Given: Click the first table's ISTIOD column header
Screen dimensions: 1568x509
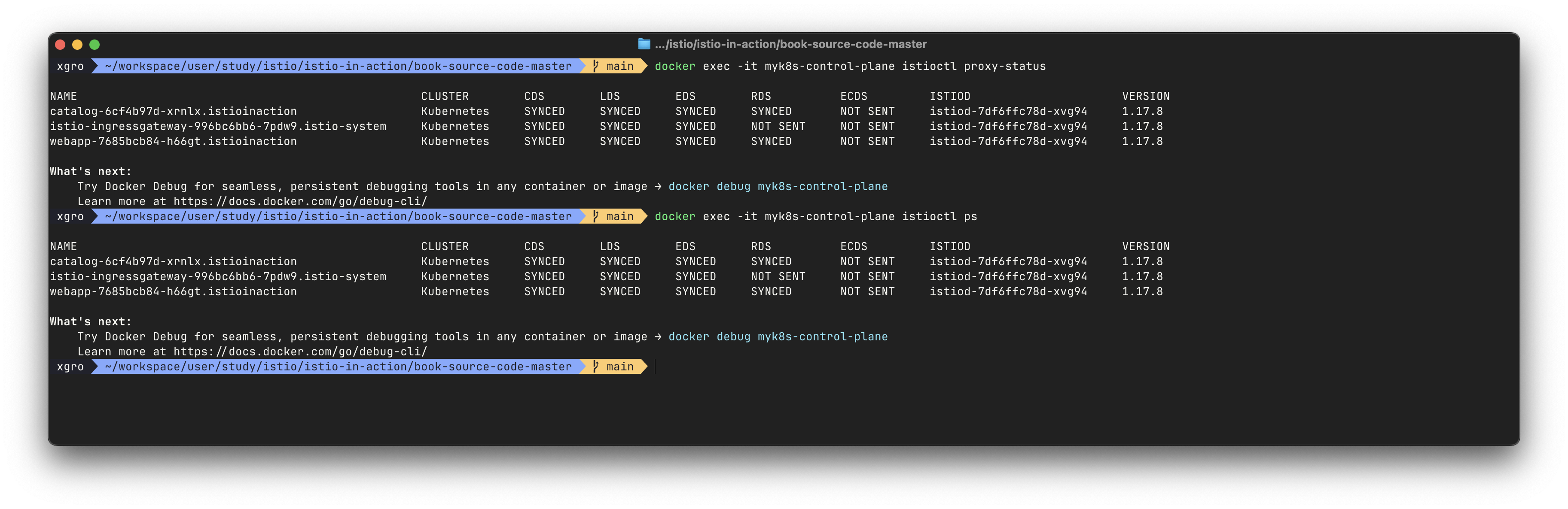Looking at the screenshot, I should click(949, 96).
